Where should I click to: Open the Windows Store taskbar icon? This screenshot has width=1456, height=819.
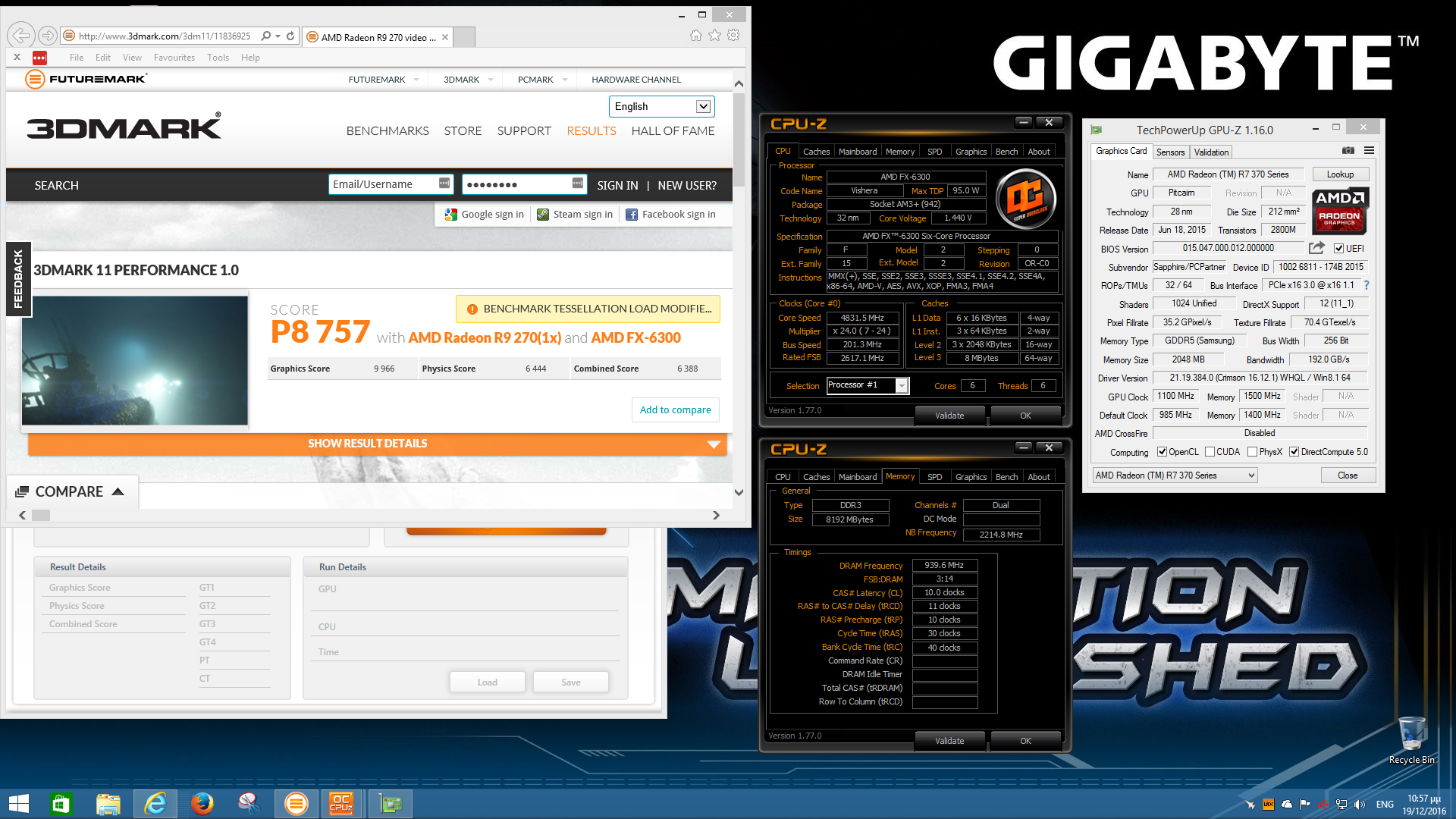60,804
